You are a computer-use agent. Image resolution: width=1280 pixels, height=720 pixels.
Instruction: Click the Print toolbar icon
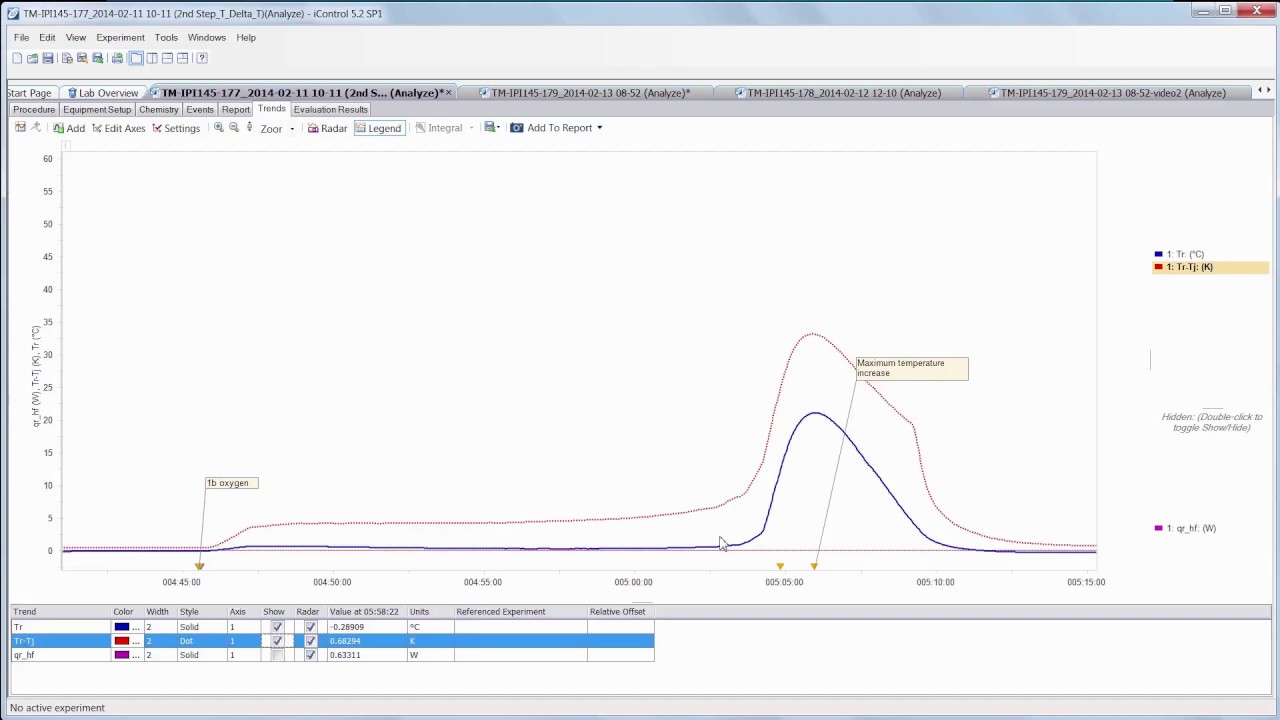point(117,58)
